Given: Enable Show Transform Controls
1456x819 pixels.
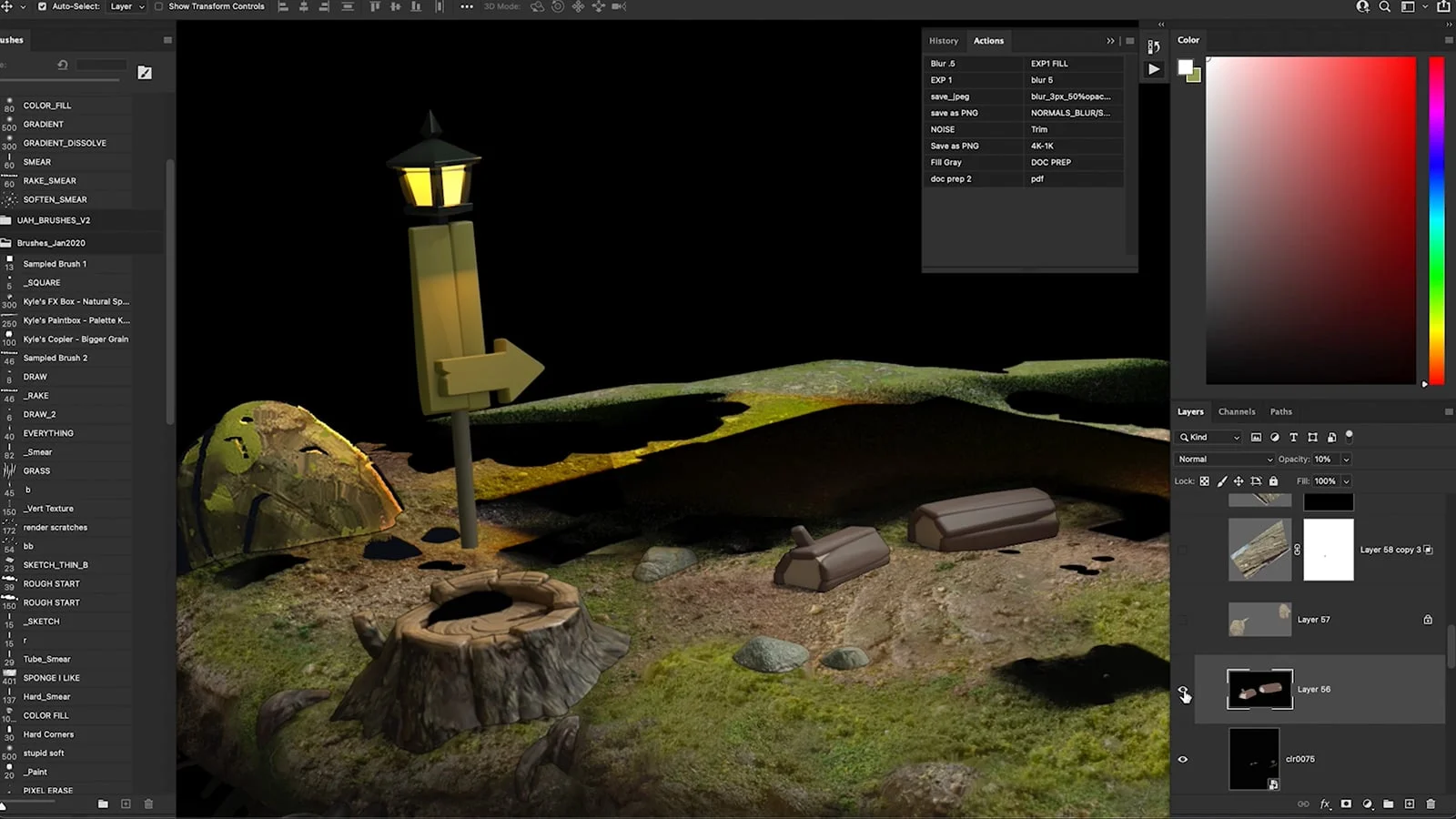Looking at the screenshot, I should (157, 6).
